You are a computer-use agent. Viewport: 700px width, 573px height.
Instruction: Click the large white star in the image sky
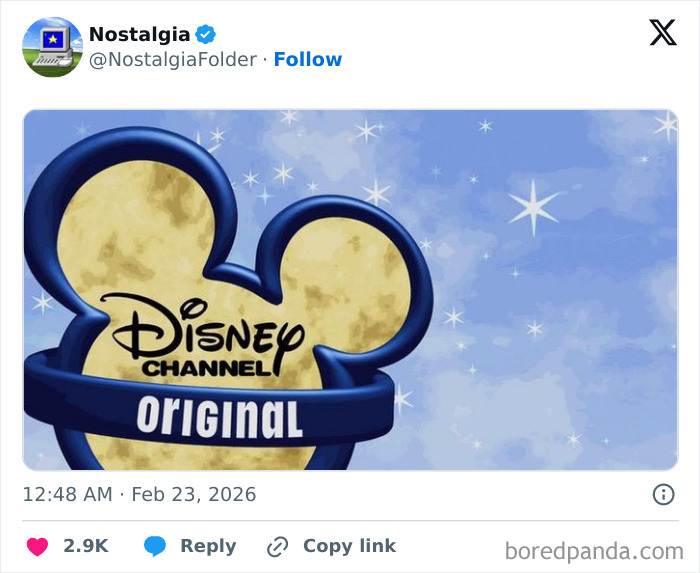tap(533, 207)
